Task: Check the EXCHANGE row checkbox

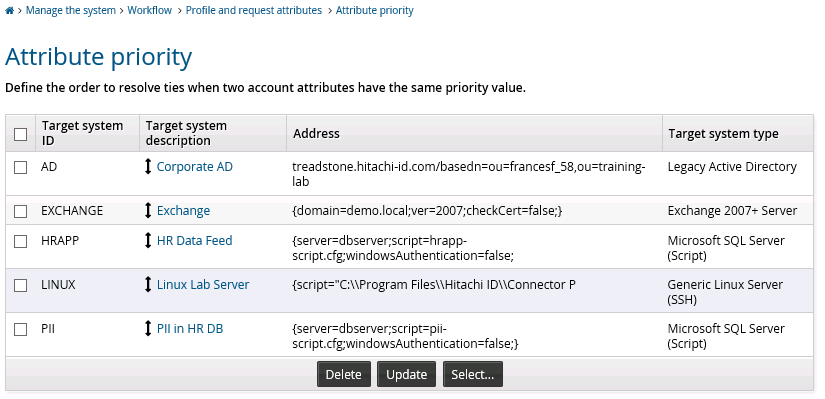Action: [x=21, y=211]
